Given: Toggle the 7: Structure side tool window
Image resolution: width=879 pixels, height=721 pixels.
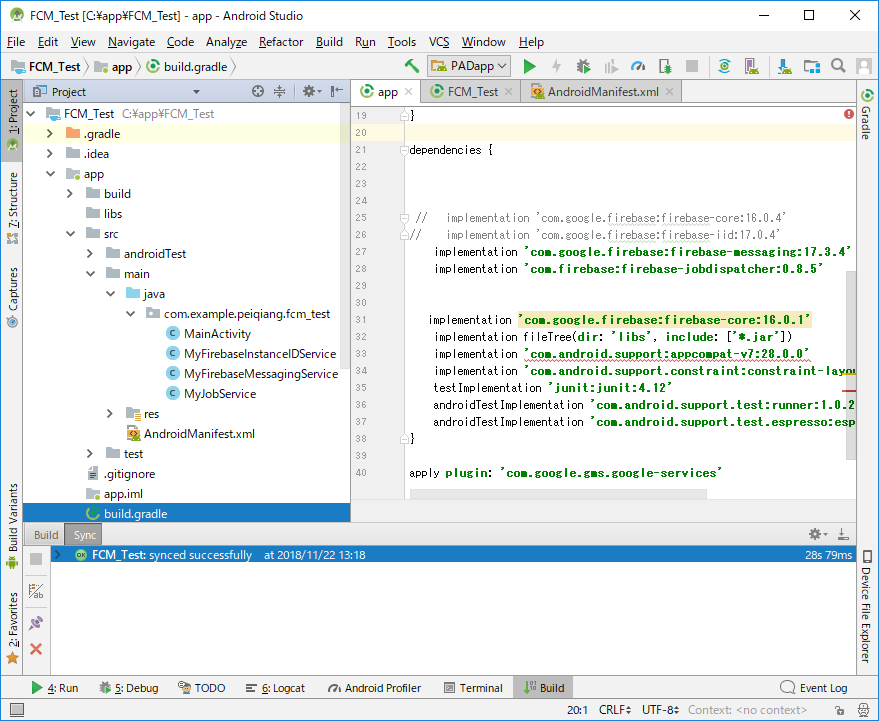Looking at the screenshot, I should click(x=12, y=208).
